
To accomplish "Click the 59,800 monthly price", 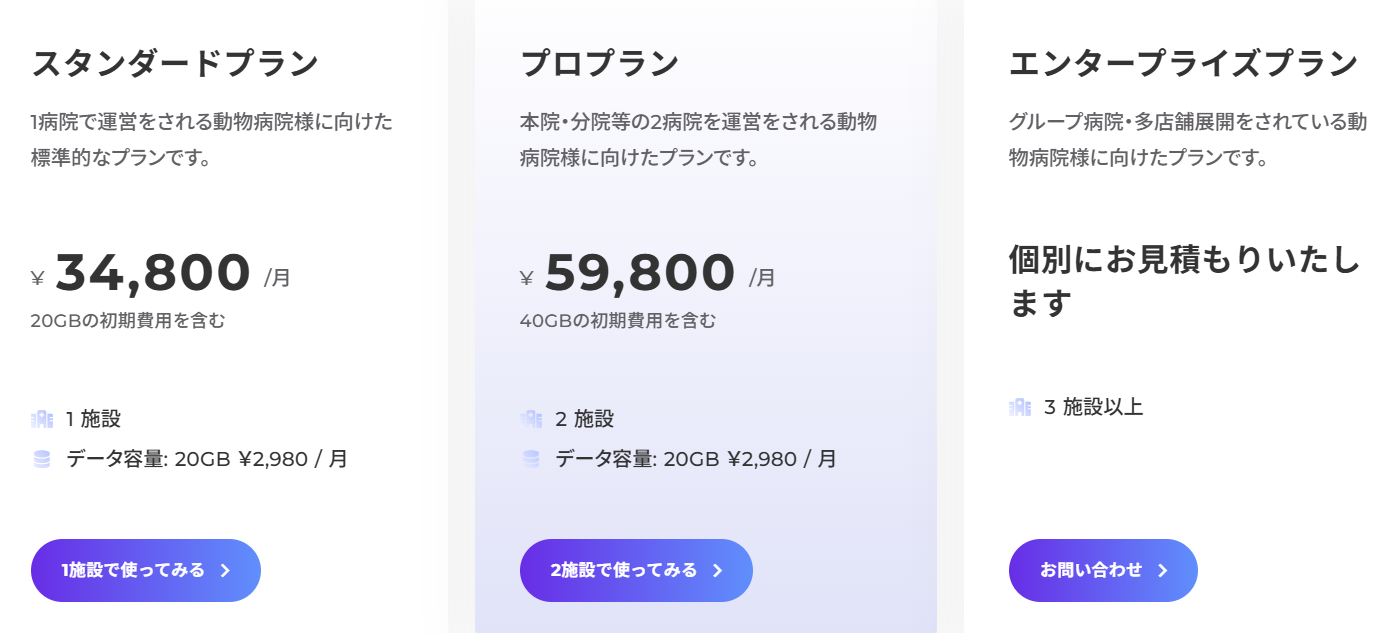I will click(640, 273).
